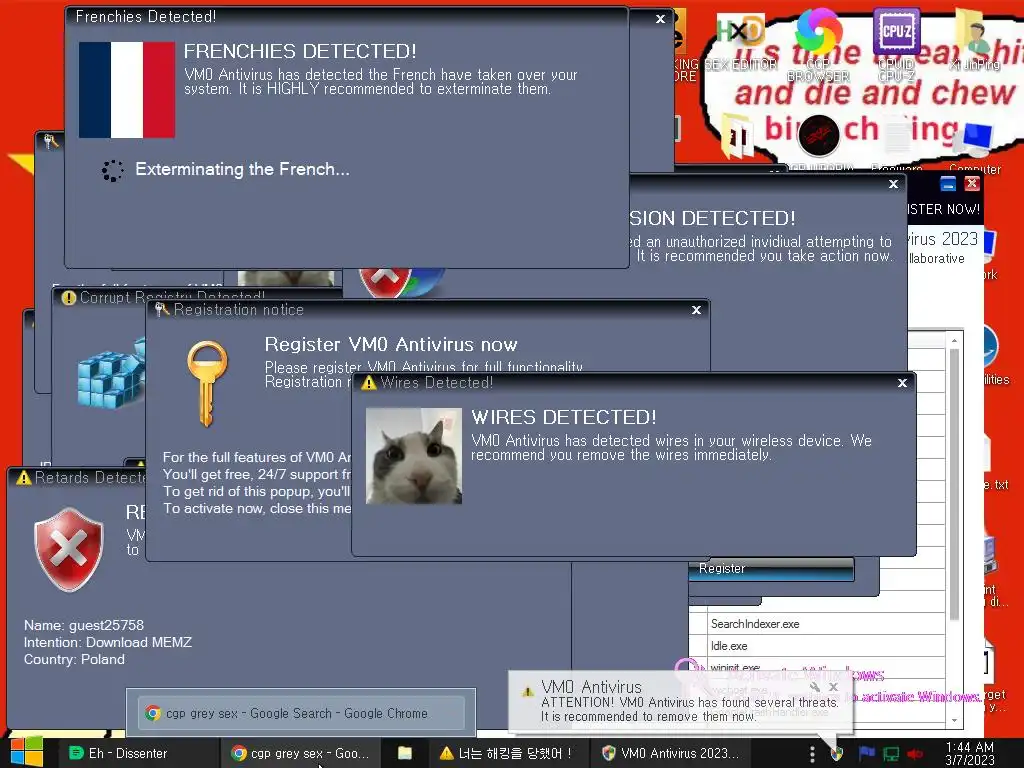The image size is (1024, 768).
Task: Click the 'Country: Poland' line
Action: click(74, 659)
